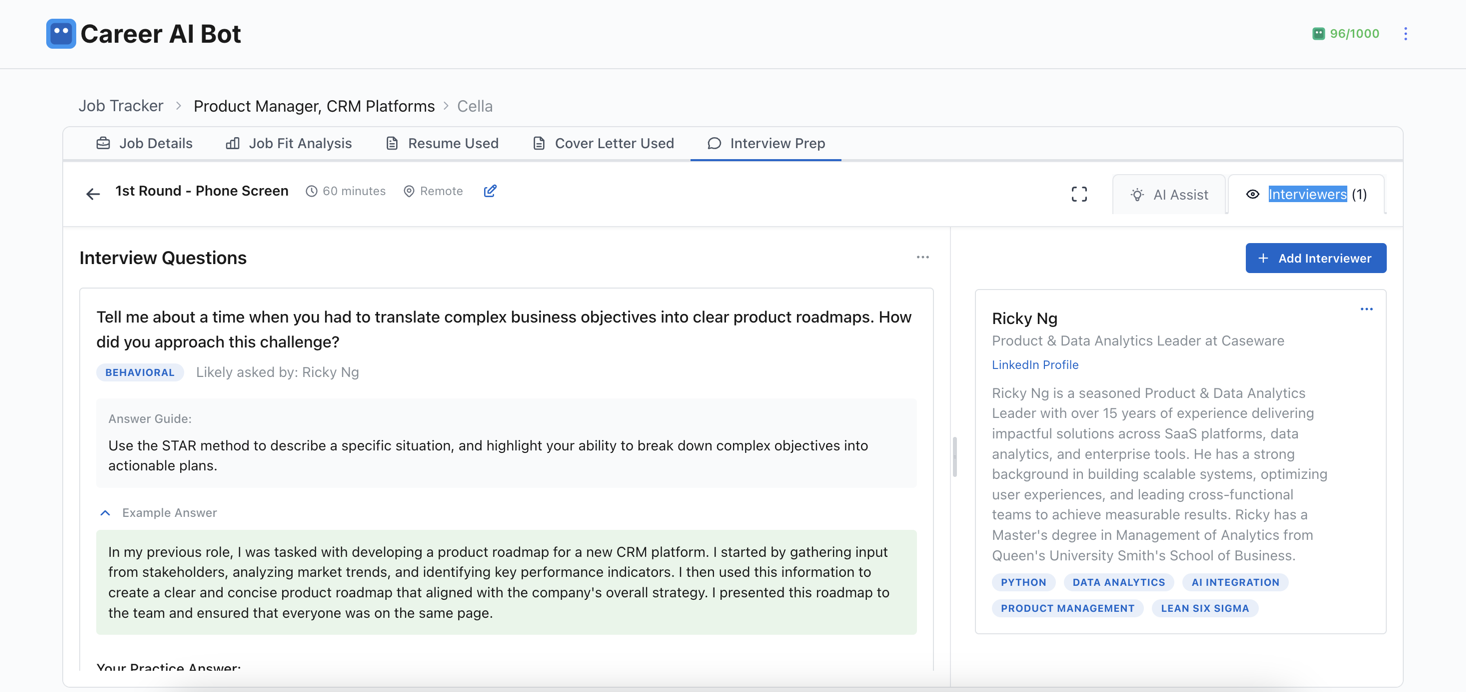Open the Resume Used tab
This screenshot has width=1466, height=692.
coord(442,143)
